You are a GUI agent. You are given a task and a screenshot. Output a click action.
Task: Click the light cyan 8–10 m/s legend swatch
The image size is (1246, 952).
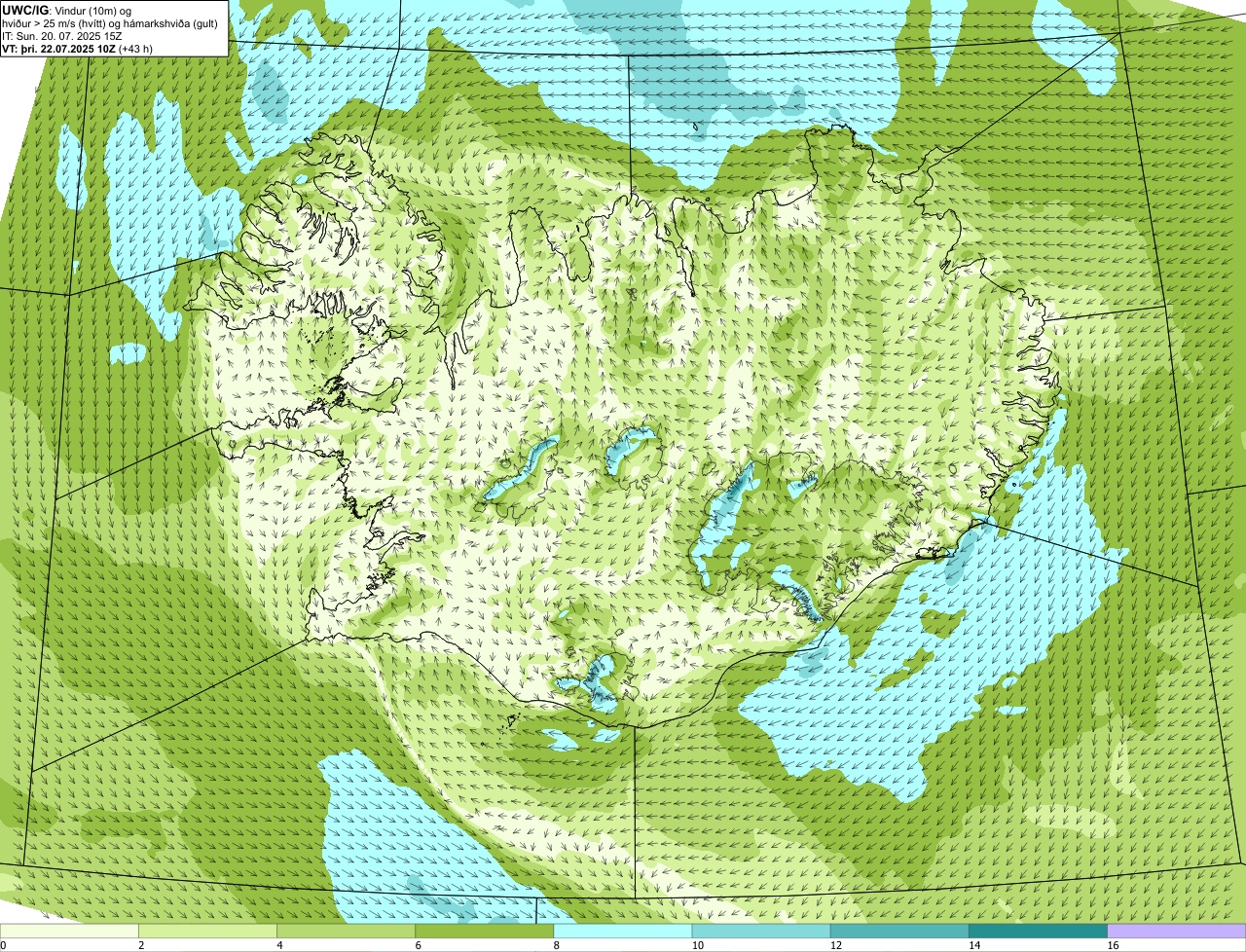[x=623, y=932]
